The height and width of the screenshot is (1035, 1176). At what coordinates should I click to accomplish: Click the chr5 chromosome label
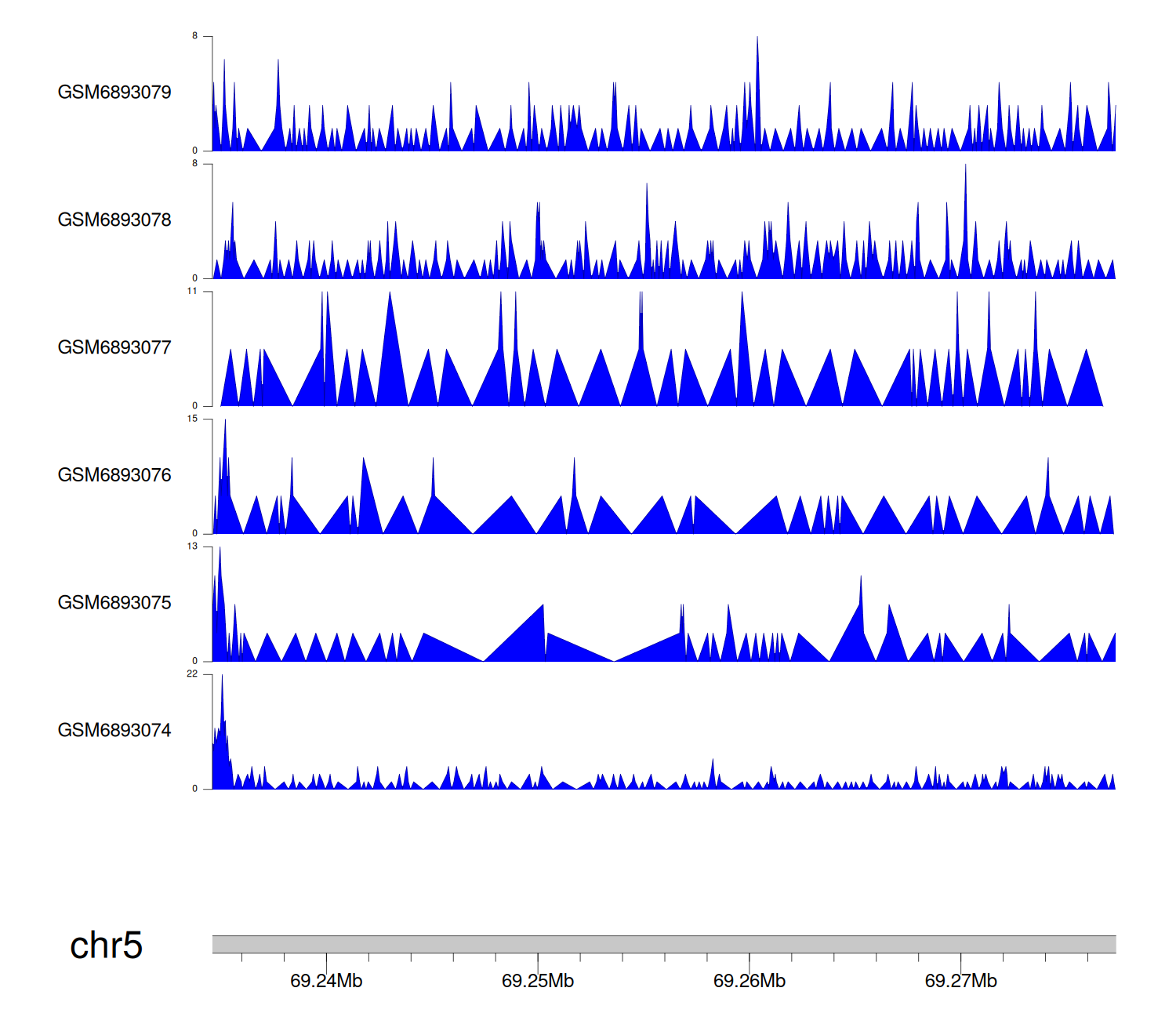point(106,946)
